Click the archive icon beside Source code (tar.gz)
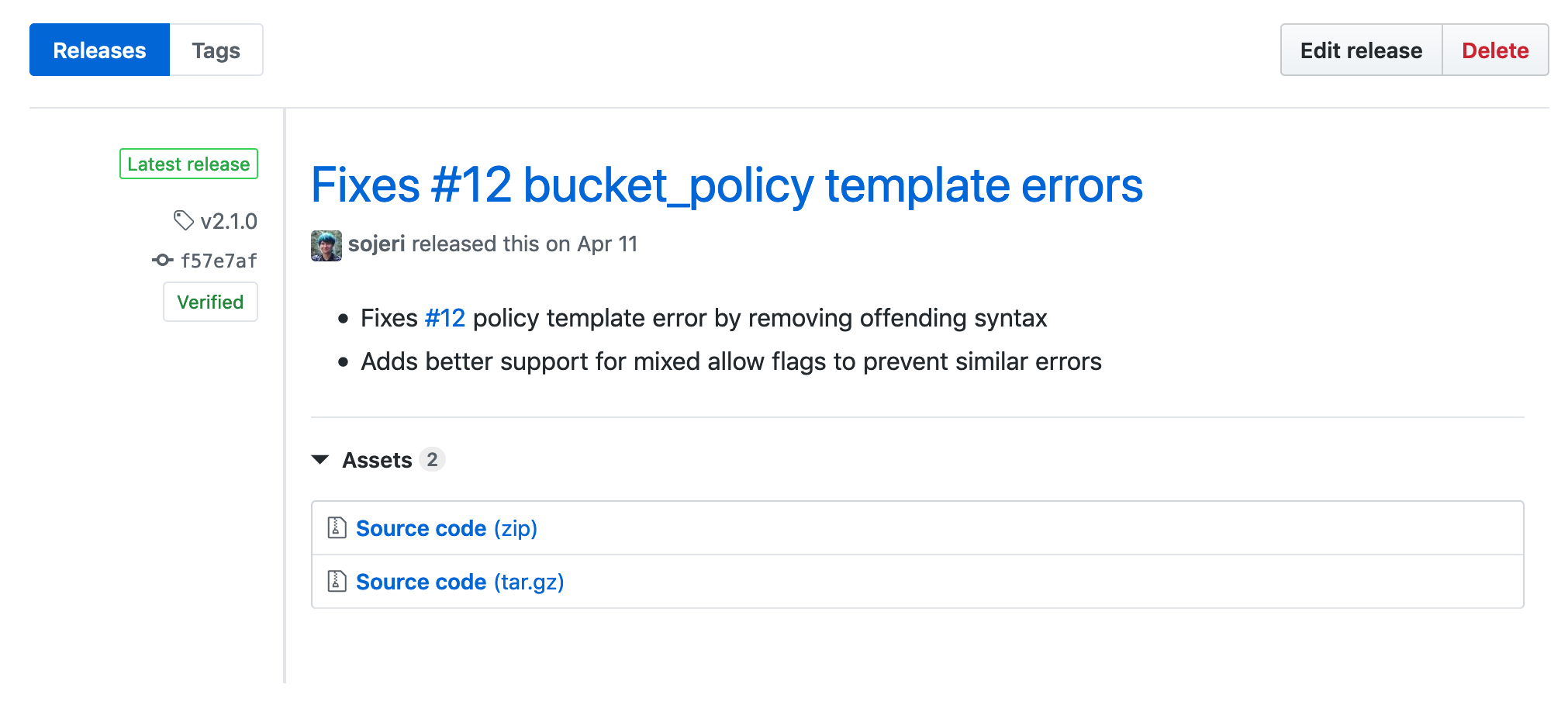Image resolution: width=1568 pixels, height=712 pixels. click(x=335, y=581)
